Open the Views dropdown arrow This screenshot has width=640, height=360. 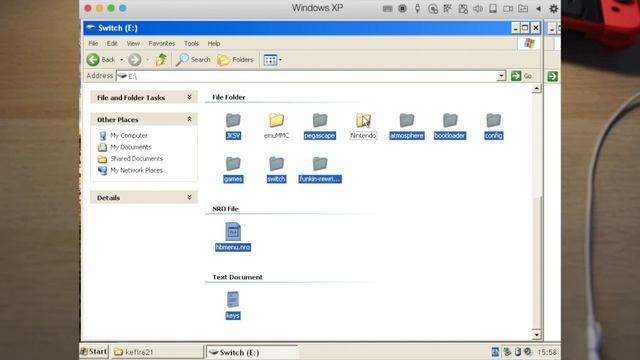coord(280,60)
